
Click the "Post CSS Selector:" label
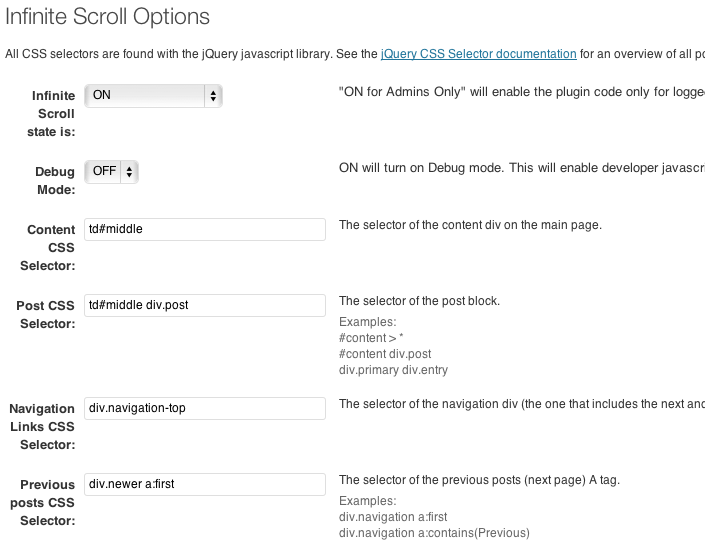(45, 315)
